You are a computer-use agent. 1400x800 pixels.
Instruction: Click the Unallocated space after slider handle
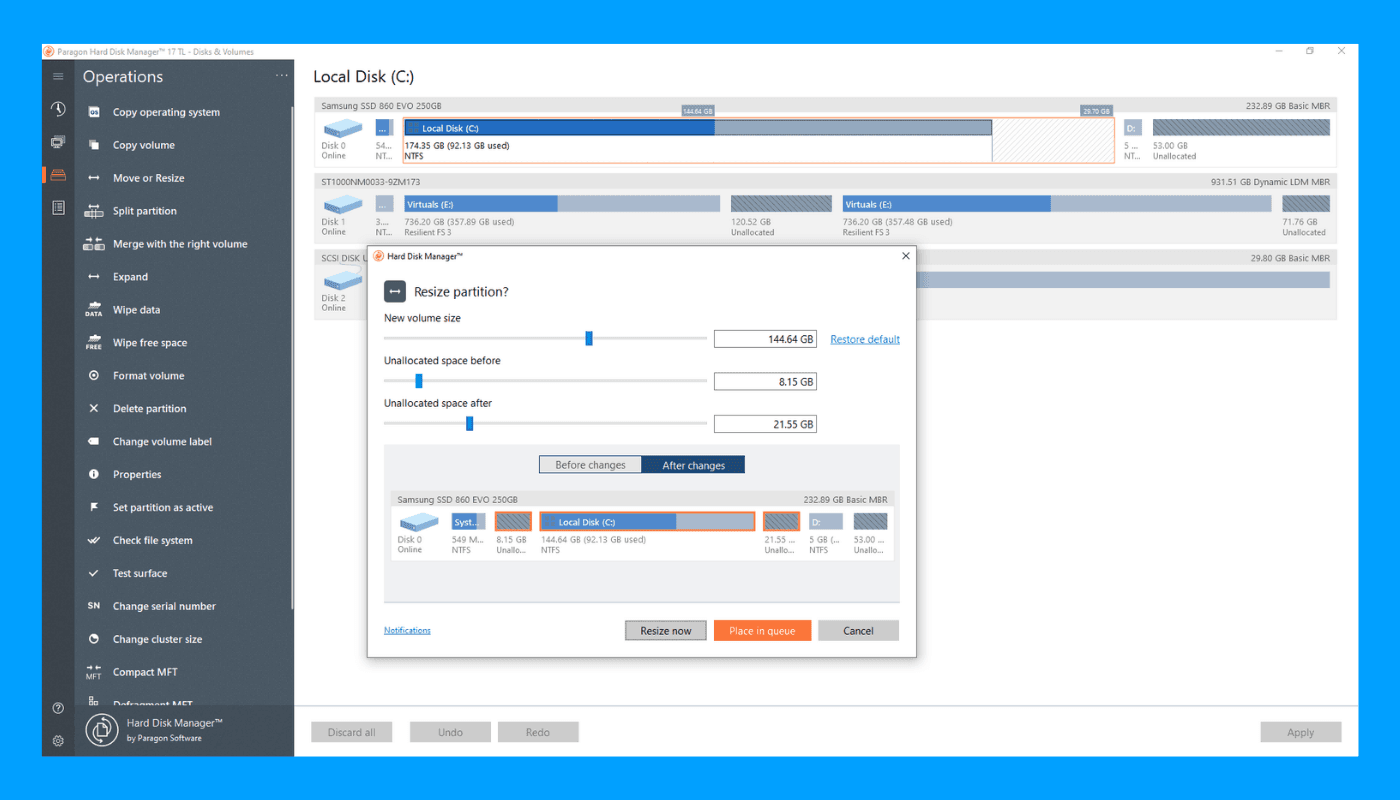coord(469,423)
